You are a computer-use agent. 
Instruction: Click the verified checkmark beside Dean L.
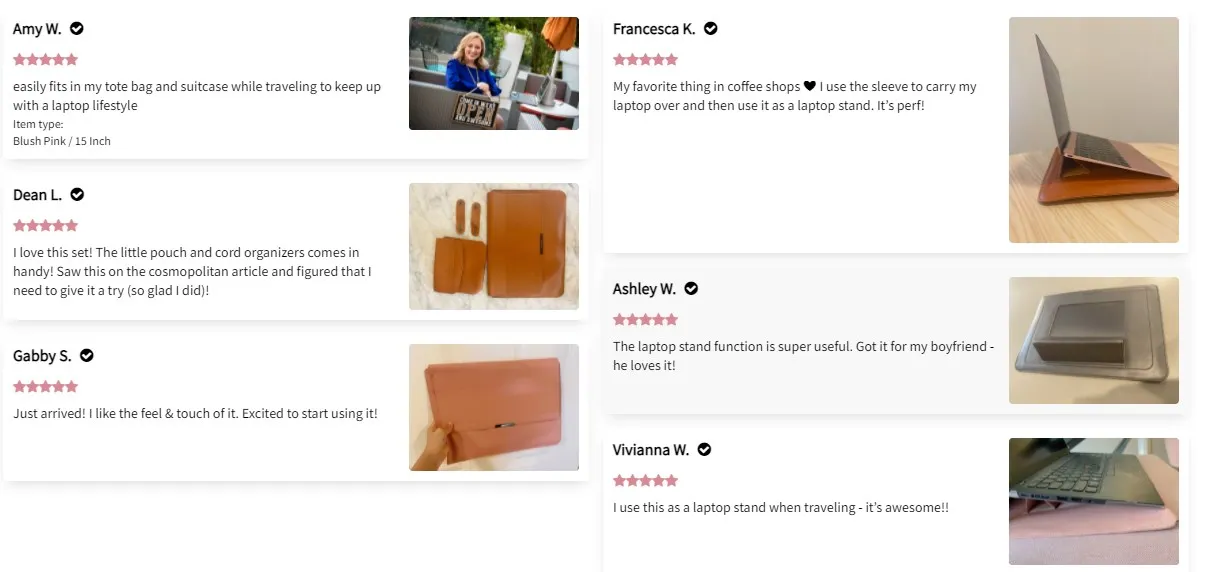pos(77,195)
